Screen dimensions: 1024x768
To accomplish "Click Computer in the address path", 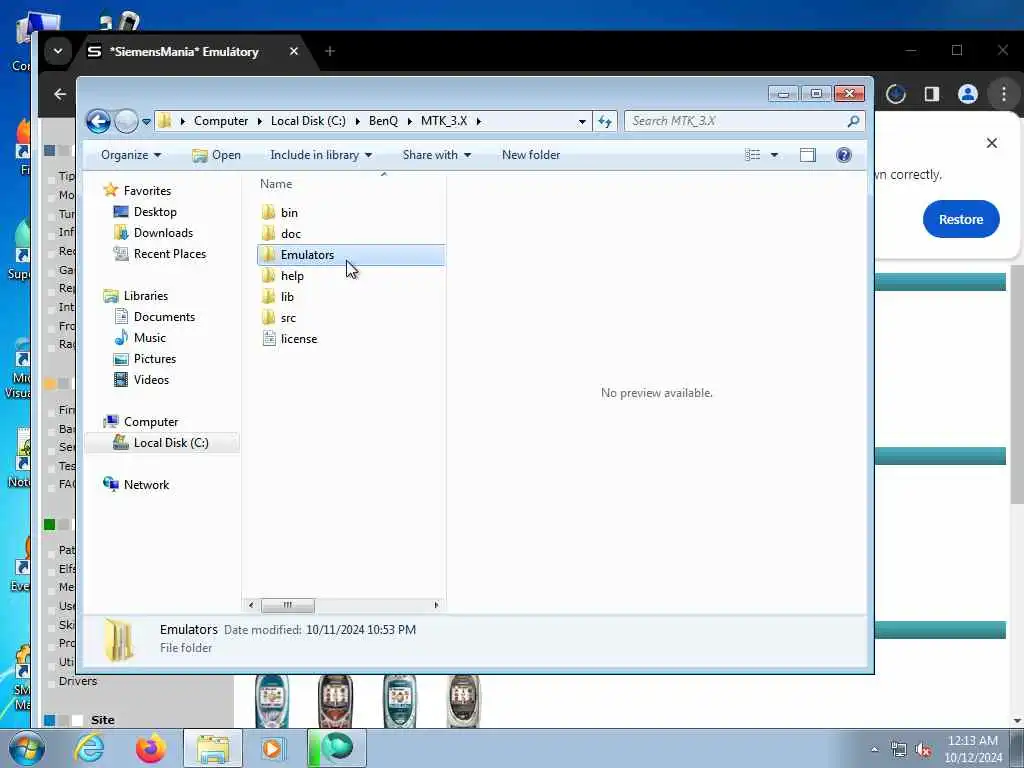I will point(221,121).
